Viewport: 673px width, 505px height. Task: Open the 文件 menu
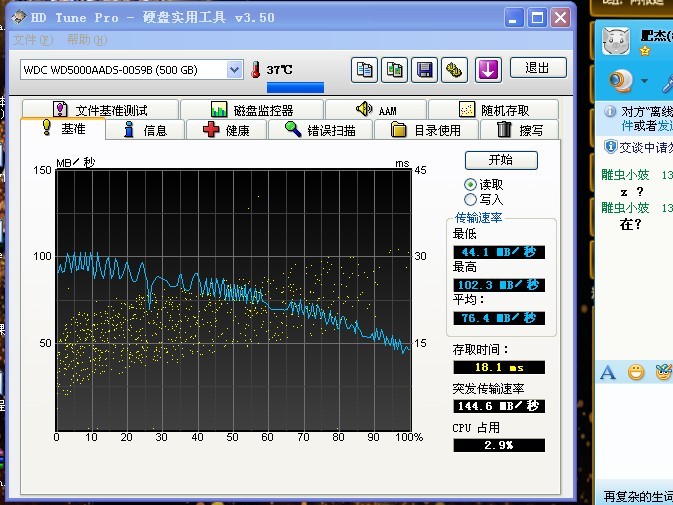(x=32, y=39)
